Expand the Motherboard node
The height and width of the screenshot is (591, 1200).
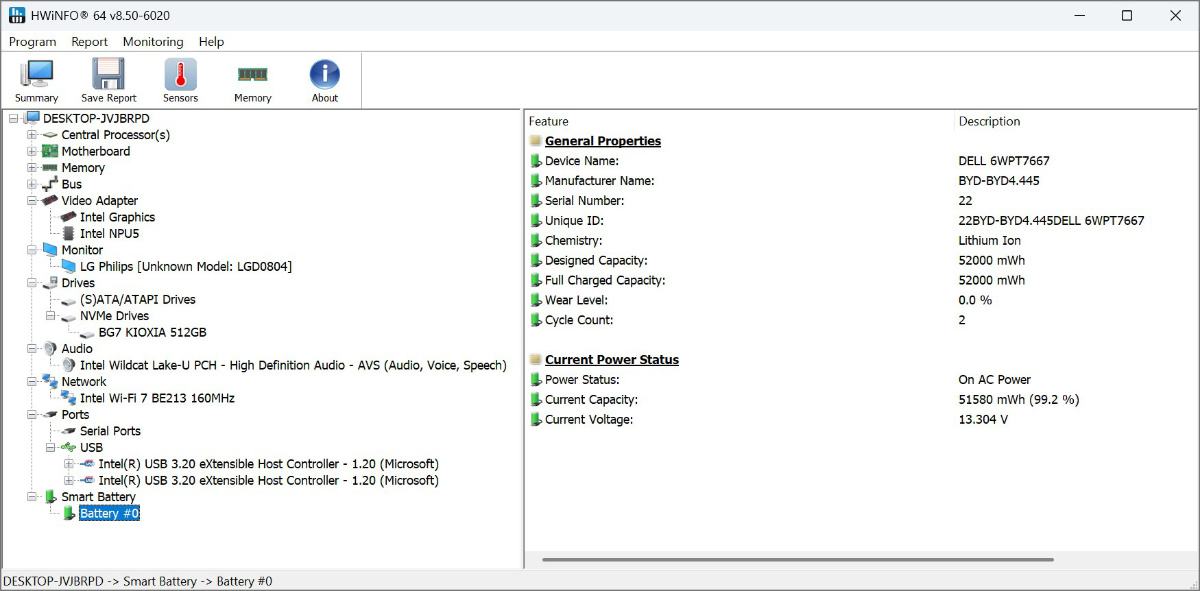click(32, 151)
